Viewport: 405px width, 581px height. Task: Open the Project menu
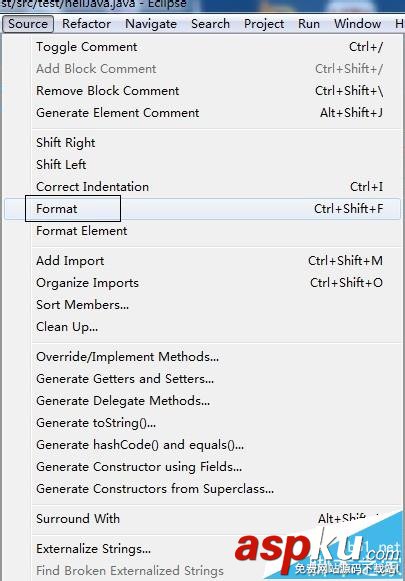264,24
